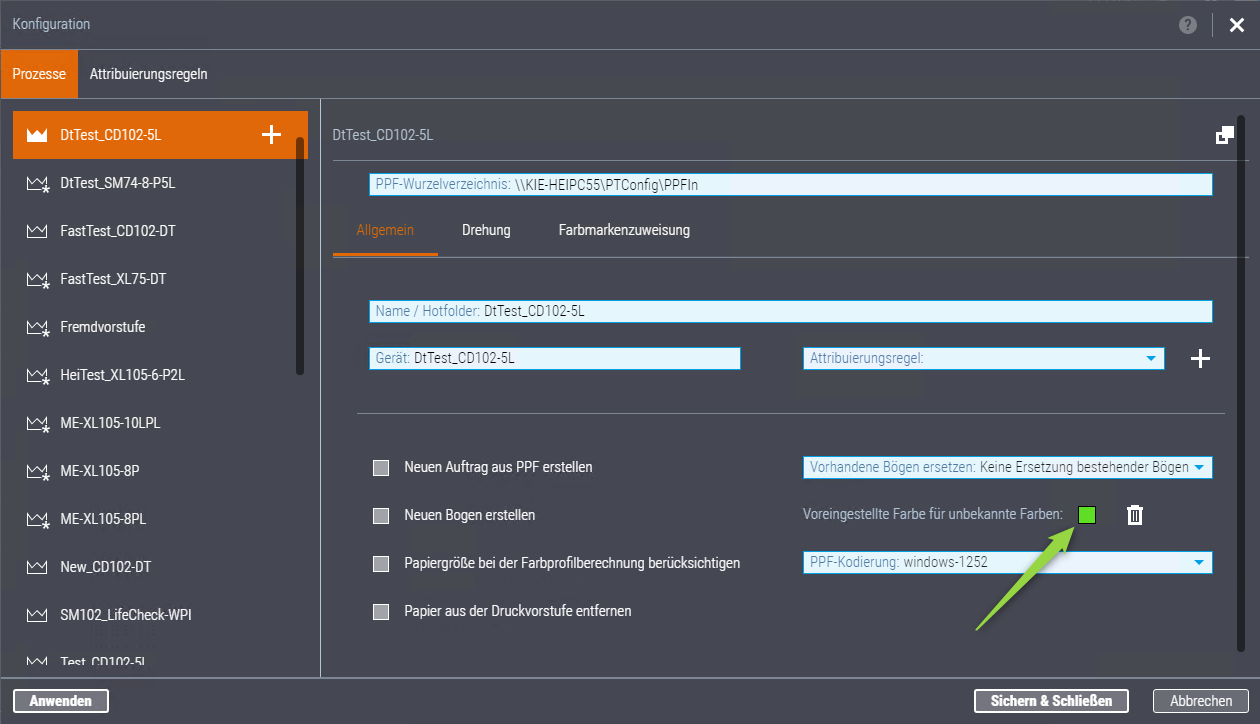Toggle the Neuen Bogen erstellen checkbox
Screen dimensions: 1260x724
(381, 516)
